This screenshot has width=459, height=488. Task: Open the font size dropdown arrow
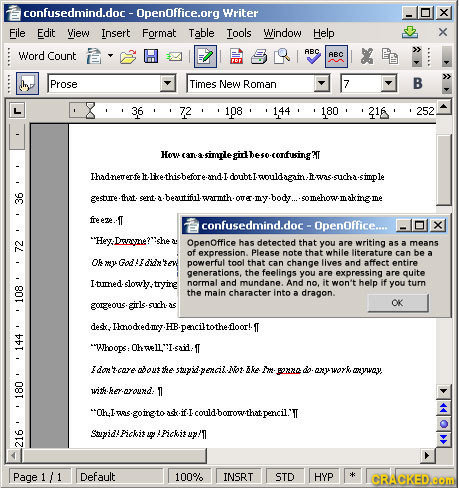coord(388,83)
